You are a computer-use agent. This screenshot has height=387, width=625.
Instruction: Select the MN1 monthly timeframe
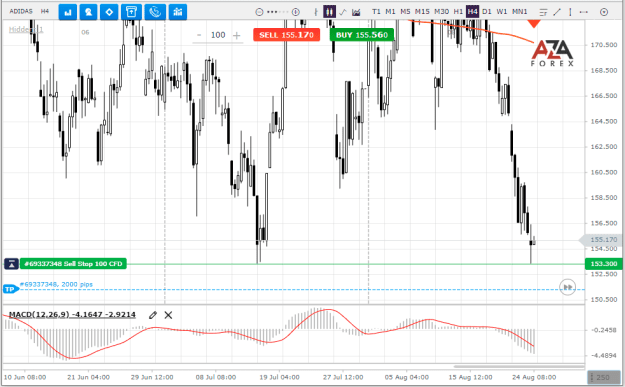click(x=519, y=12)
